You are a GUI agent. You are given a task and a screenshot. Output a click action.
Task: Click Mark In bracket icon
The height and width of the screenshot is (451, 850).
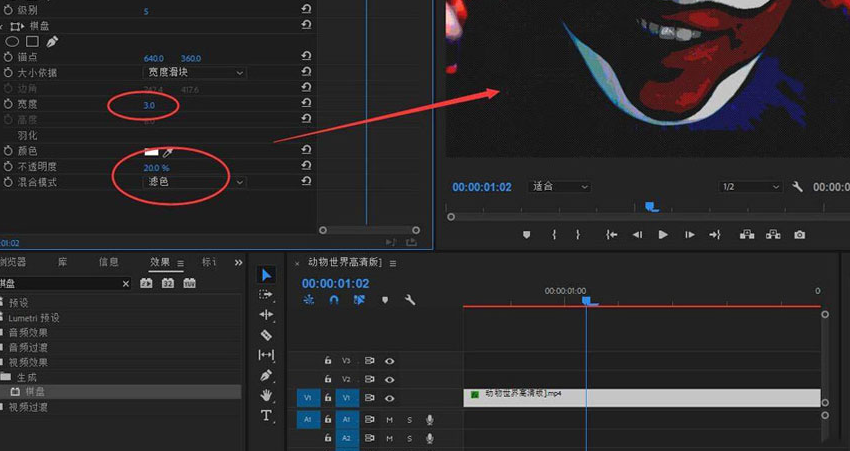pos(554,235)
